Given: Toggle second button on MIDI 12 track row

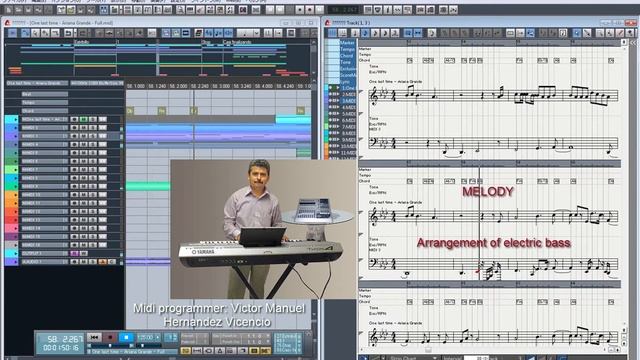Looking at the screenshot, I should pos(84,211).
